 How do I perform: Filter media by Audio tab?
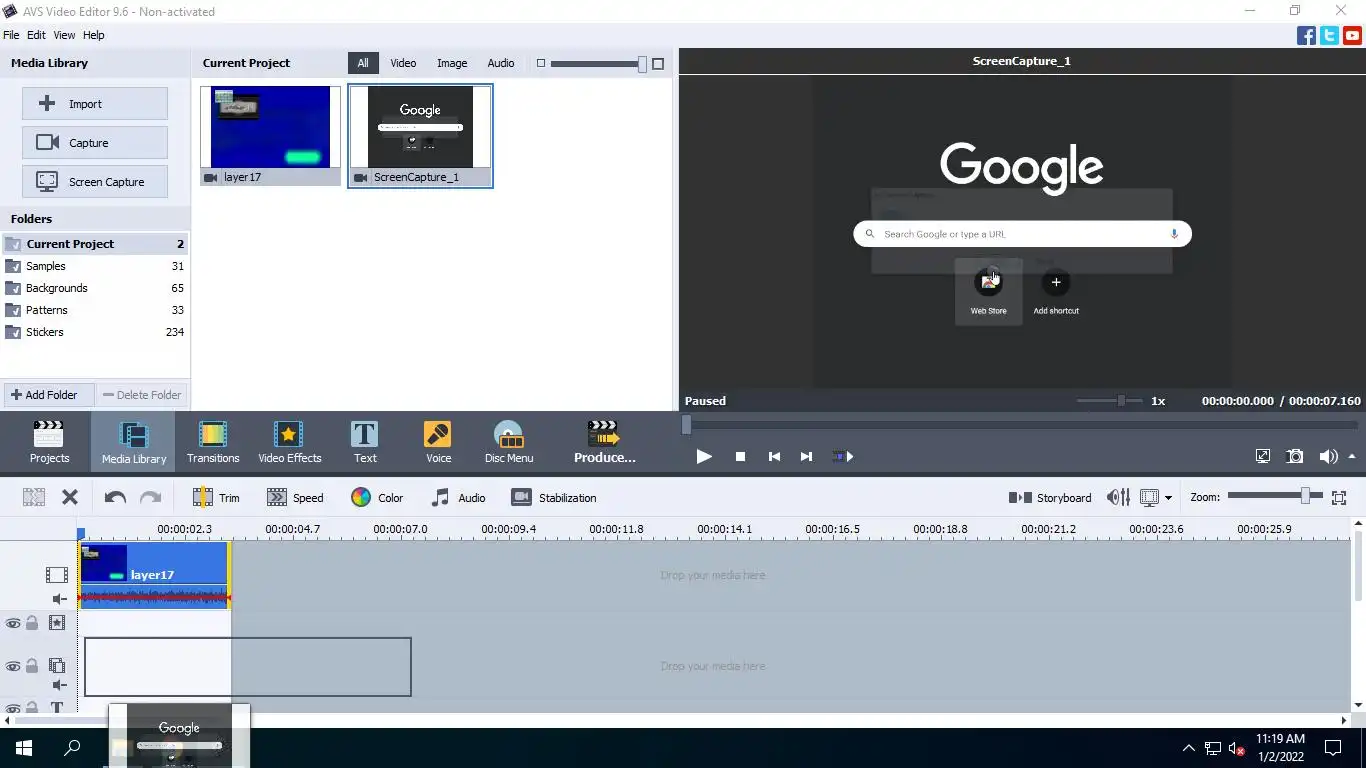501,63
